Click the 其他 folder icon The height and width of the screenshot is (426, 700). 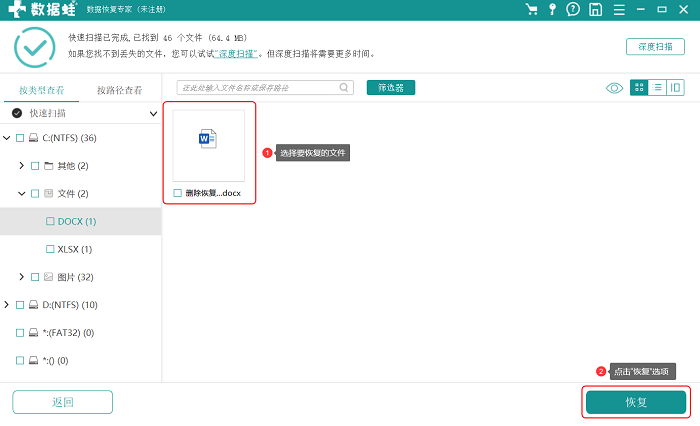[x=49, y=166]
